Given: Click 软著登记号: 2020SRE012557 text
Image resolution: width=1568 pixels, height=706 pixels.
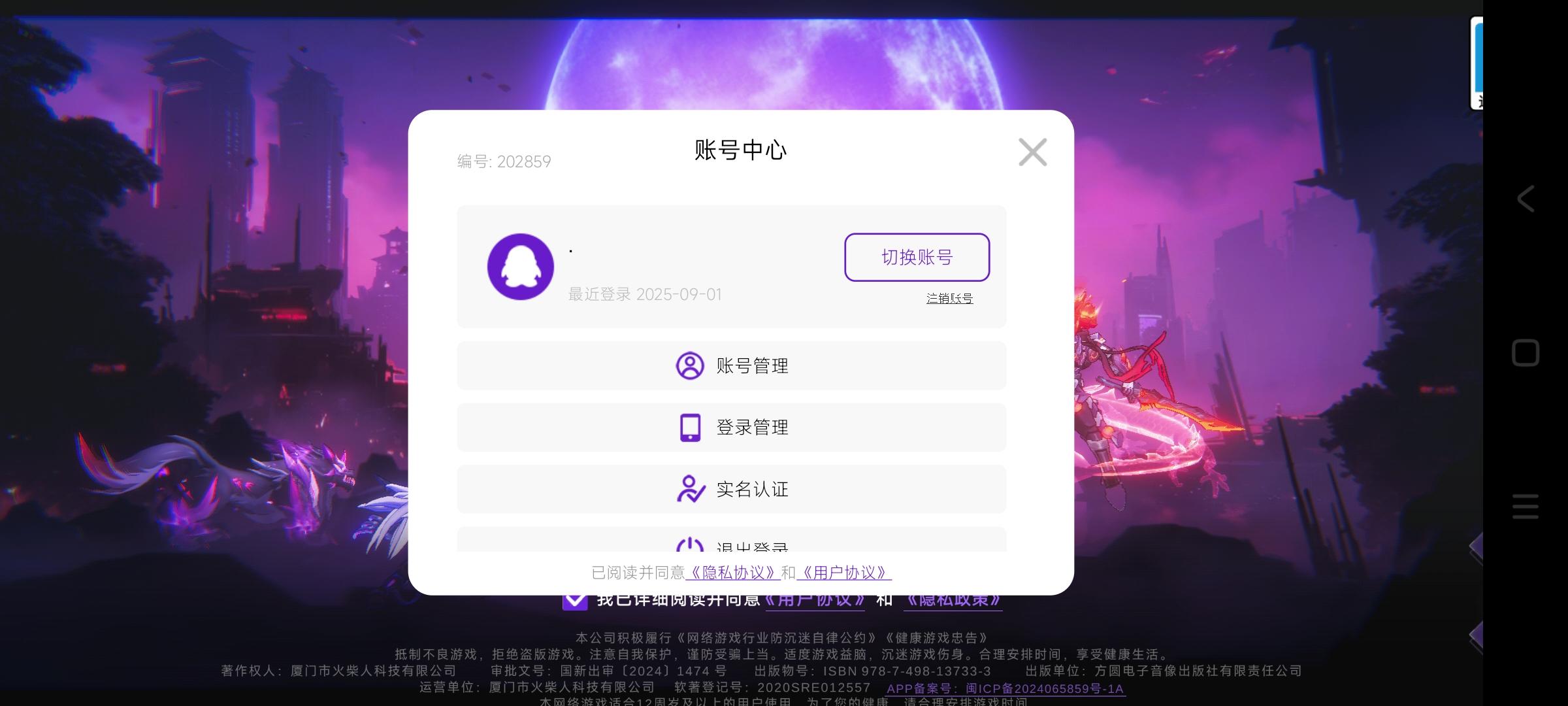Looking at the screenshot, I should 772,688.
